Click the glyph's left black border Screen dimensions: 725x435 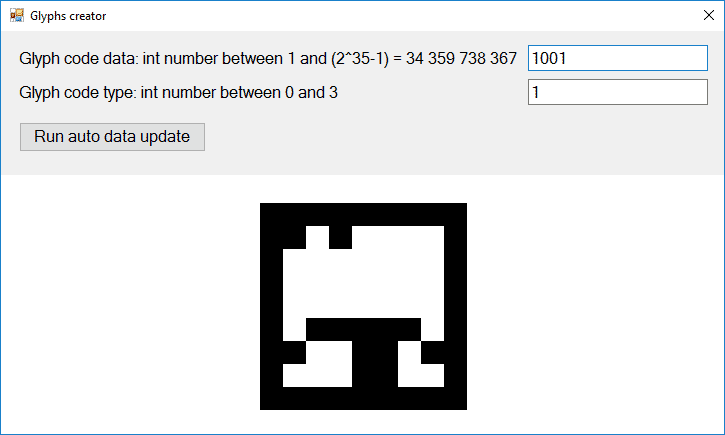[x=271, y=306]
